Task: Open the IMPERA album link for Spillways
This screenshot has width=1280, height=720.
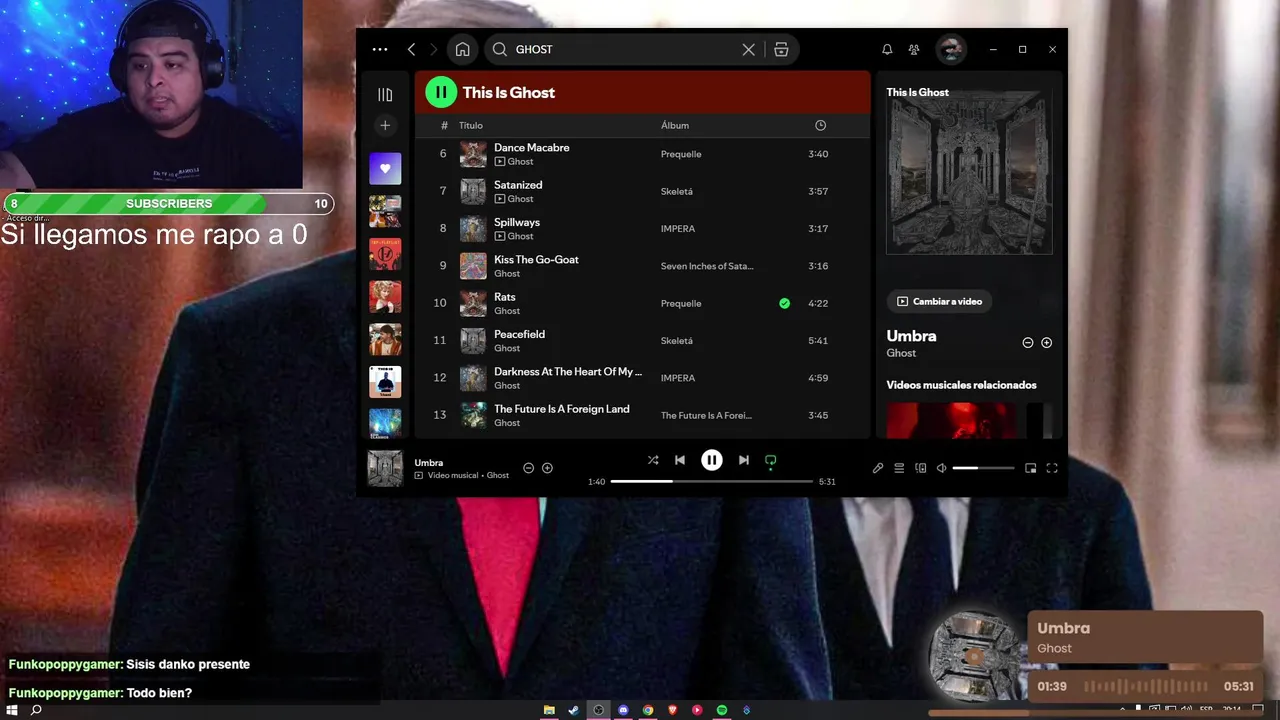Action: tap(678, 229)
